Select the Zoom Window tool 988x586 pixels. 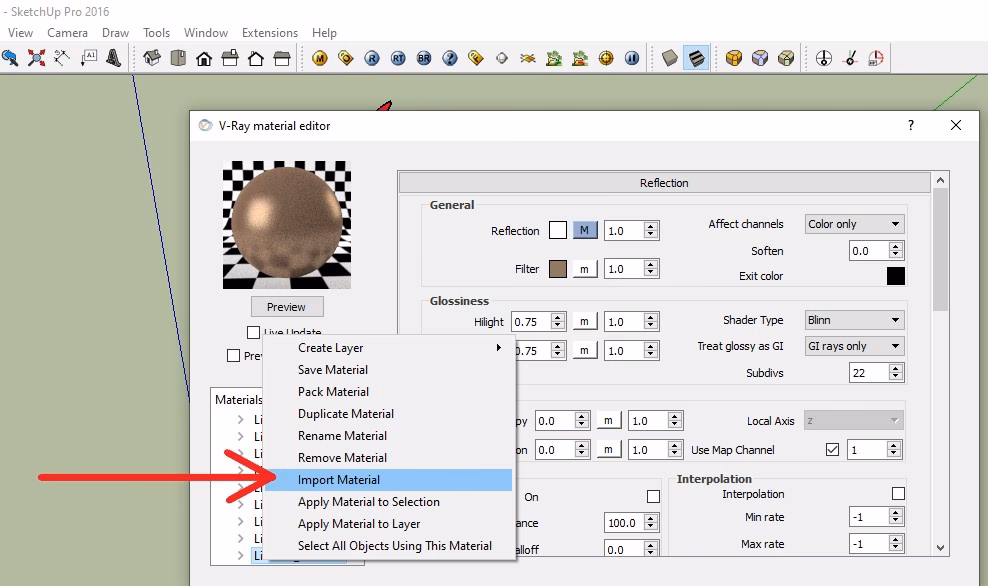(10, 59)
